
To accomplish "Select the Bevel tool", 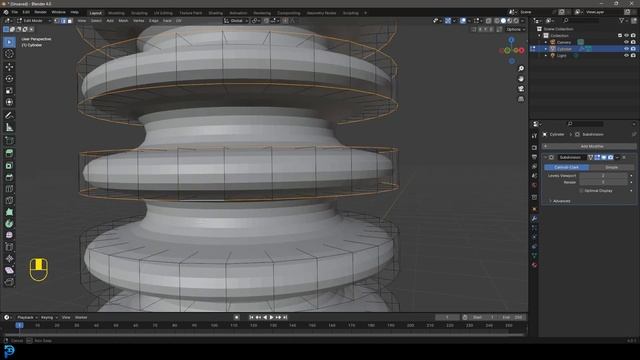I will 9,177.
